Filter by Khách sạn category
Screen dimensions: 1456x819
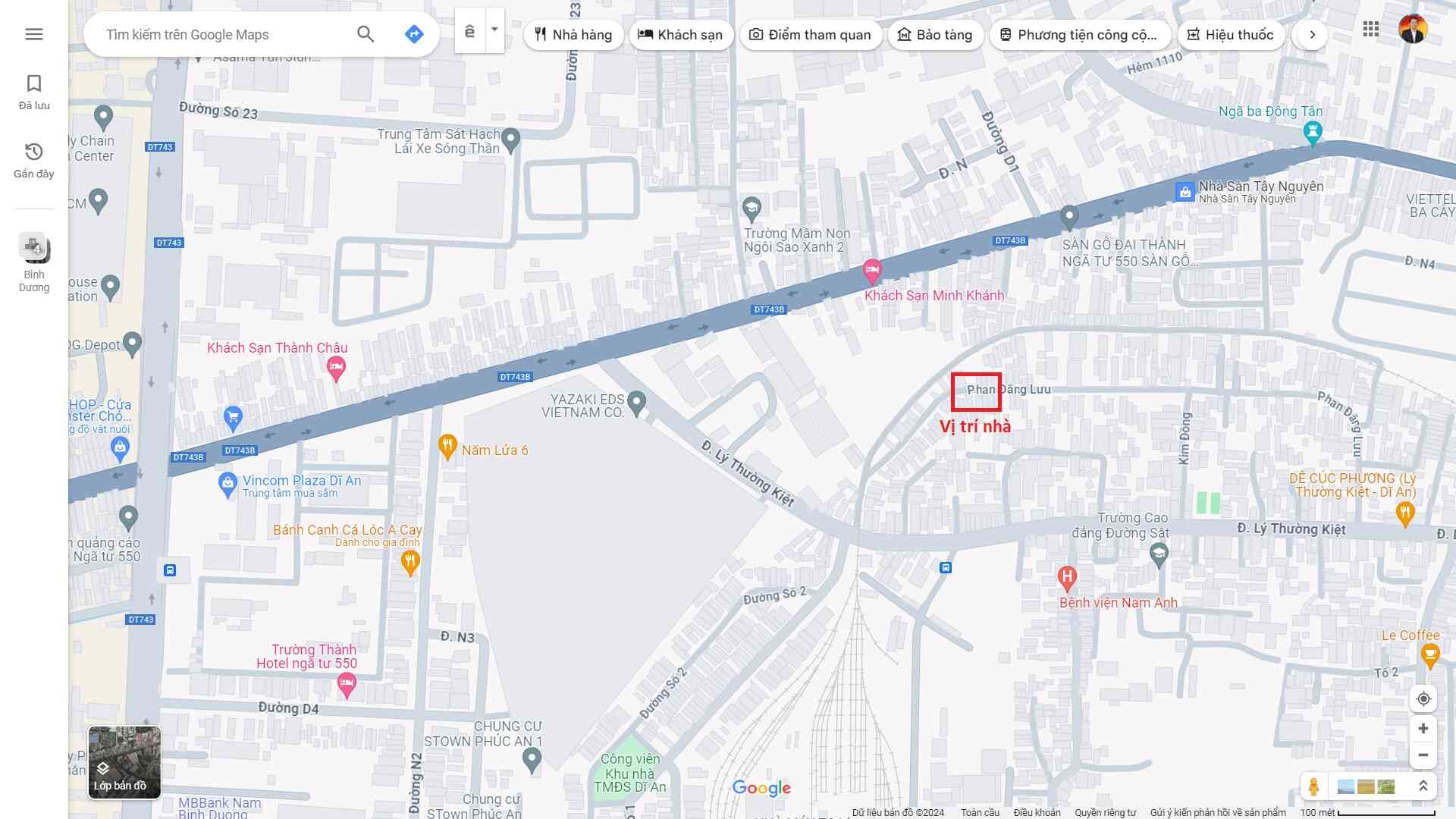tap(680, 35)
